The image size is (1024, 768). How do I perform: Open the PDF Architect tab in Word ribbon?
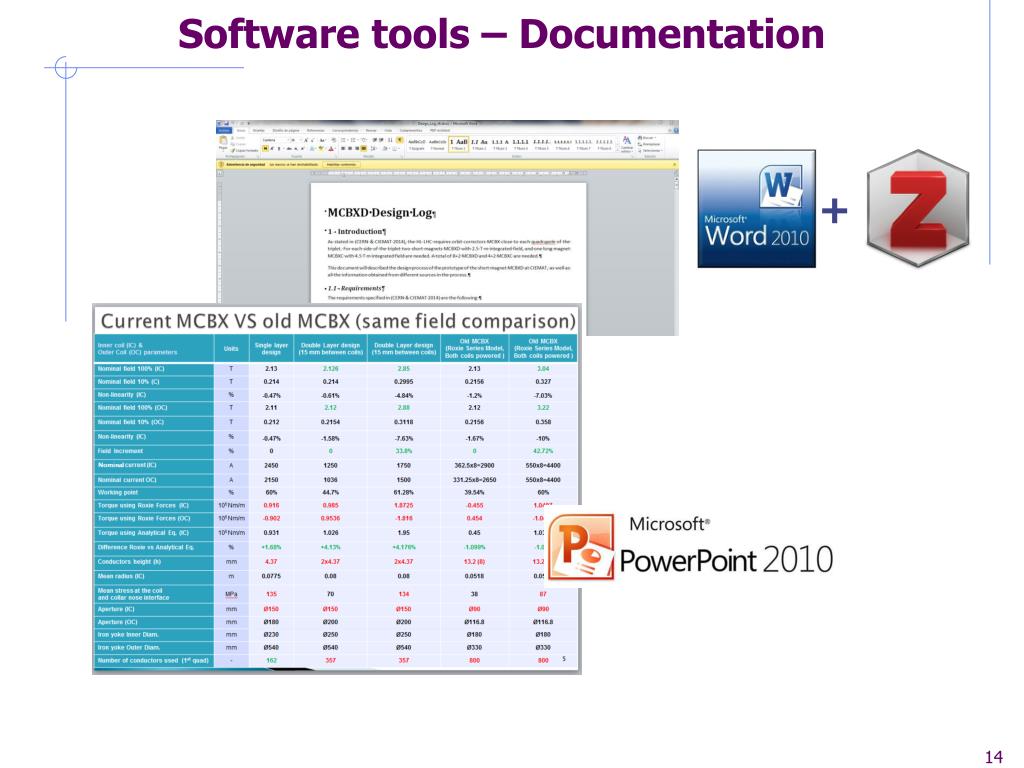coord(441,131)
